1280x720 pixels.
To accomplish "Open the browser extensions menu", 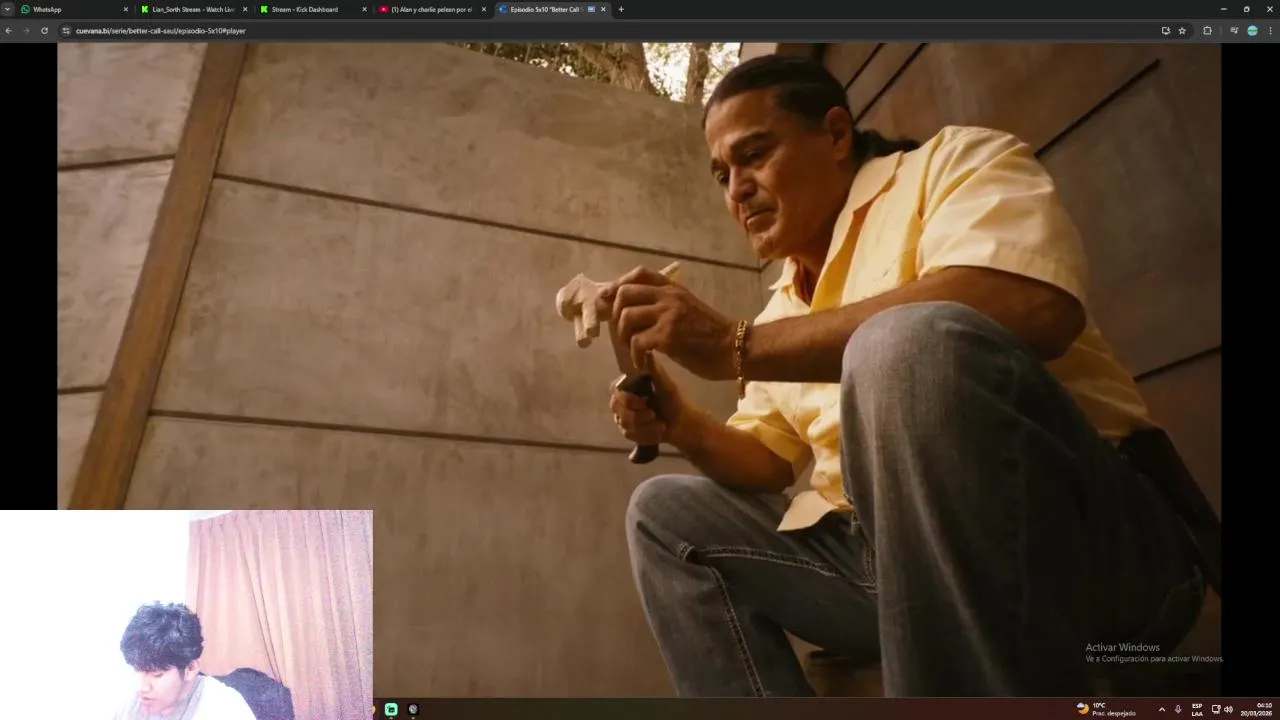I will [1207, 31].
